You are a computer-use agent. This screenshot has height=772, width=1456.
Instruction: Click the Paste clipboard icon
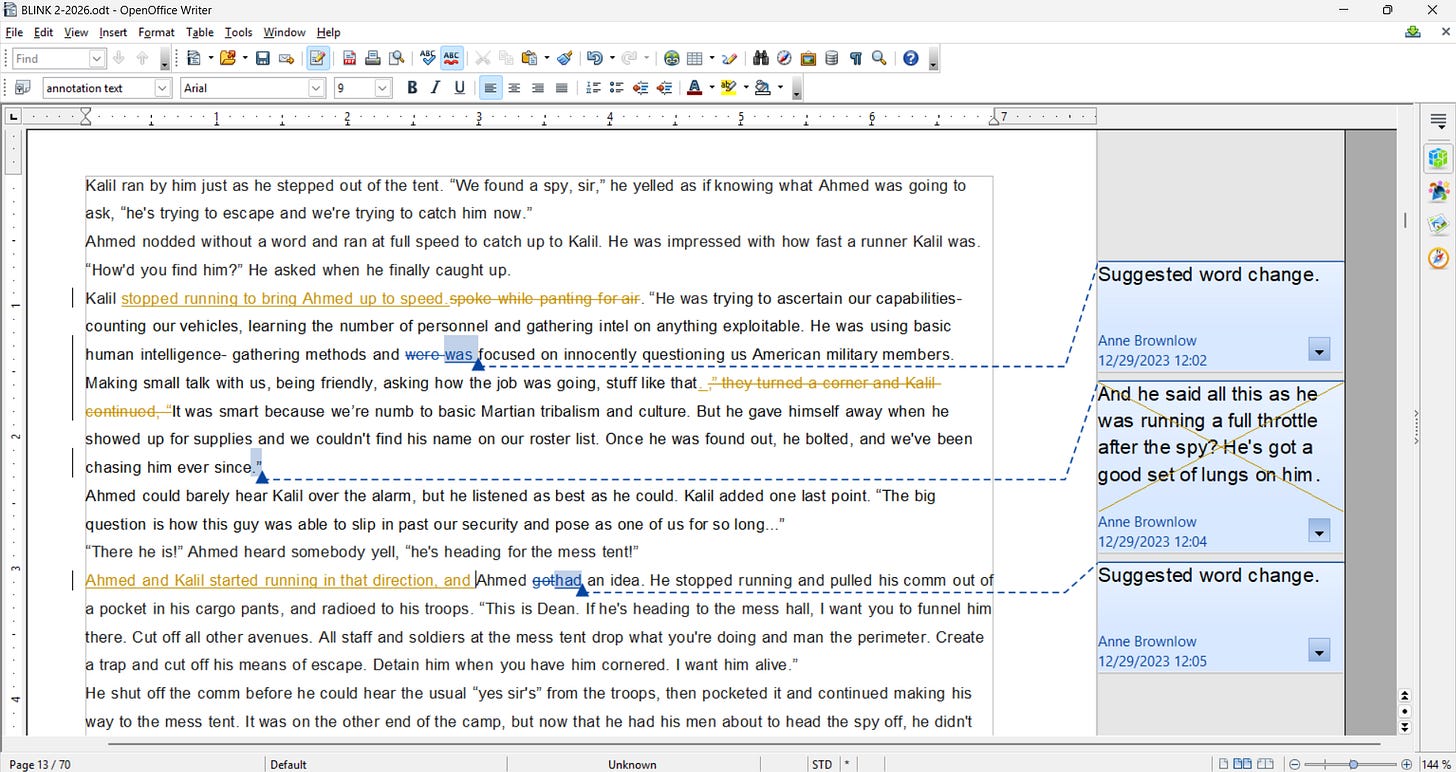[529, 59]
